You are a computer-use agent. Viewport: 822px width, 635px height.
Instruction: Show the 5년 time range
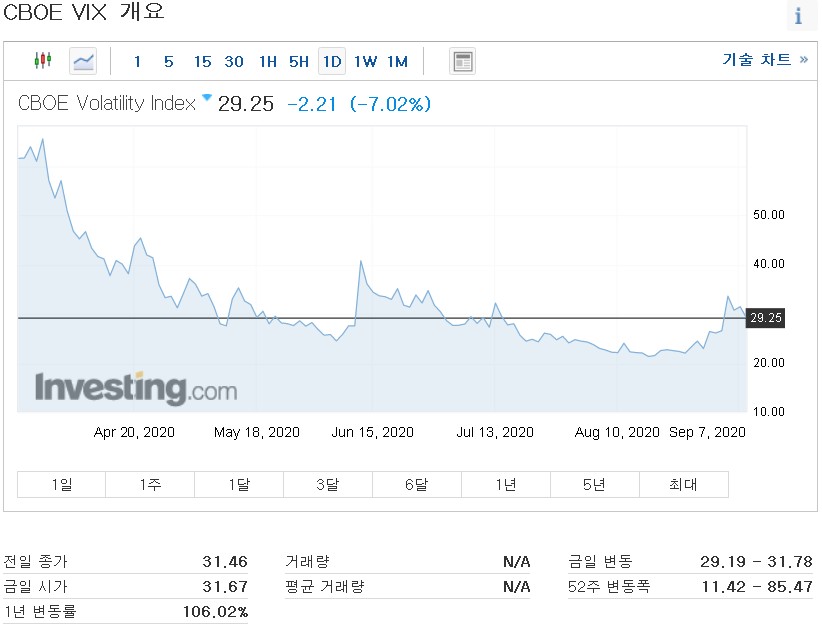(595, 485)
